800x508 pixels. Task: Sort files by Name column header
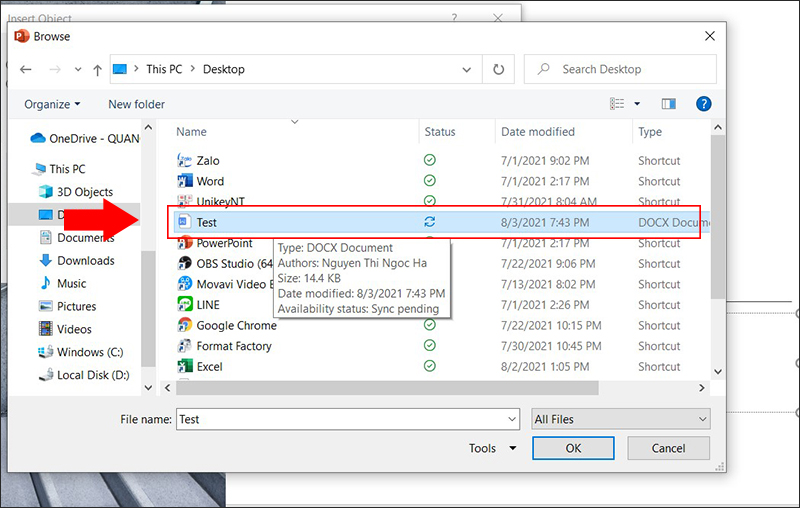click(191, 132)
